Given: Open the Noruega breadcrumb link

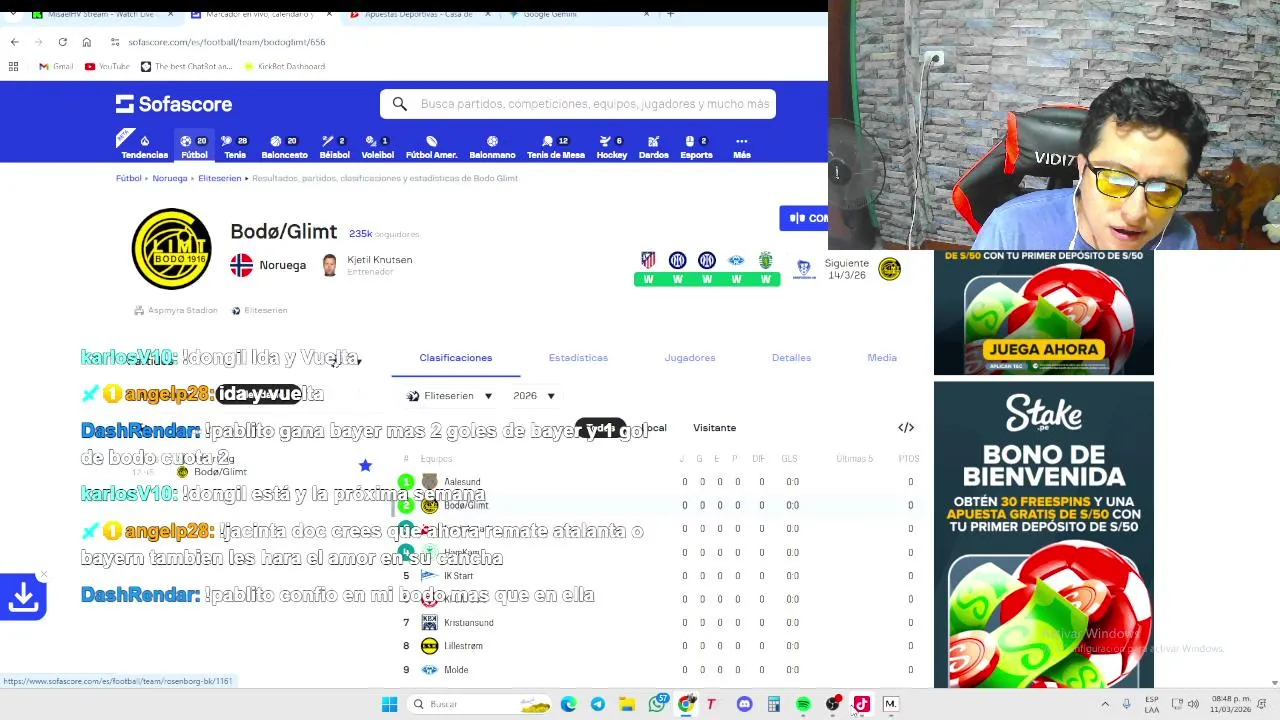Looking at the screenshot, I should [x=169, y=178].
